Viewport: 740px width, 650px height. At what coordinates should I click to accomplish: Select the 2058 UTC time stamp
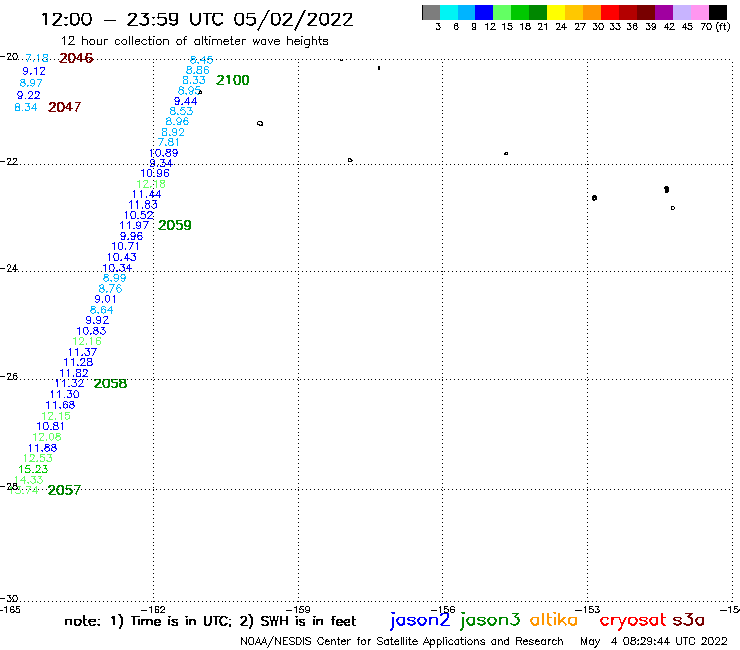(x=110, y=383)
